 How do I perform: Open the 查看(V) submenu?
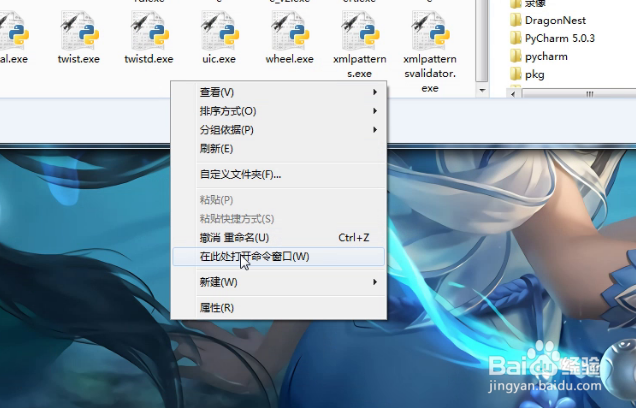(279, 92)
